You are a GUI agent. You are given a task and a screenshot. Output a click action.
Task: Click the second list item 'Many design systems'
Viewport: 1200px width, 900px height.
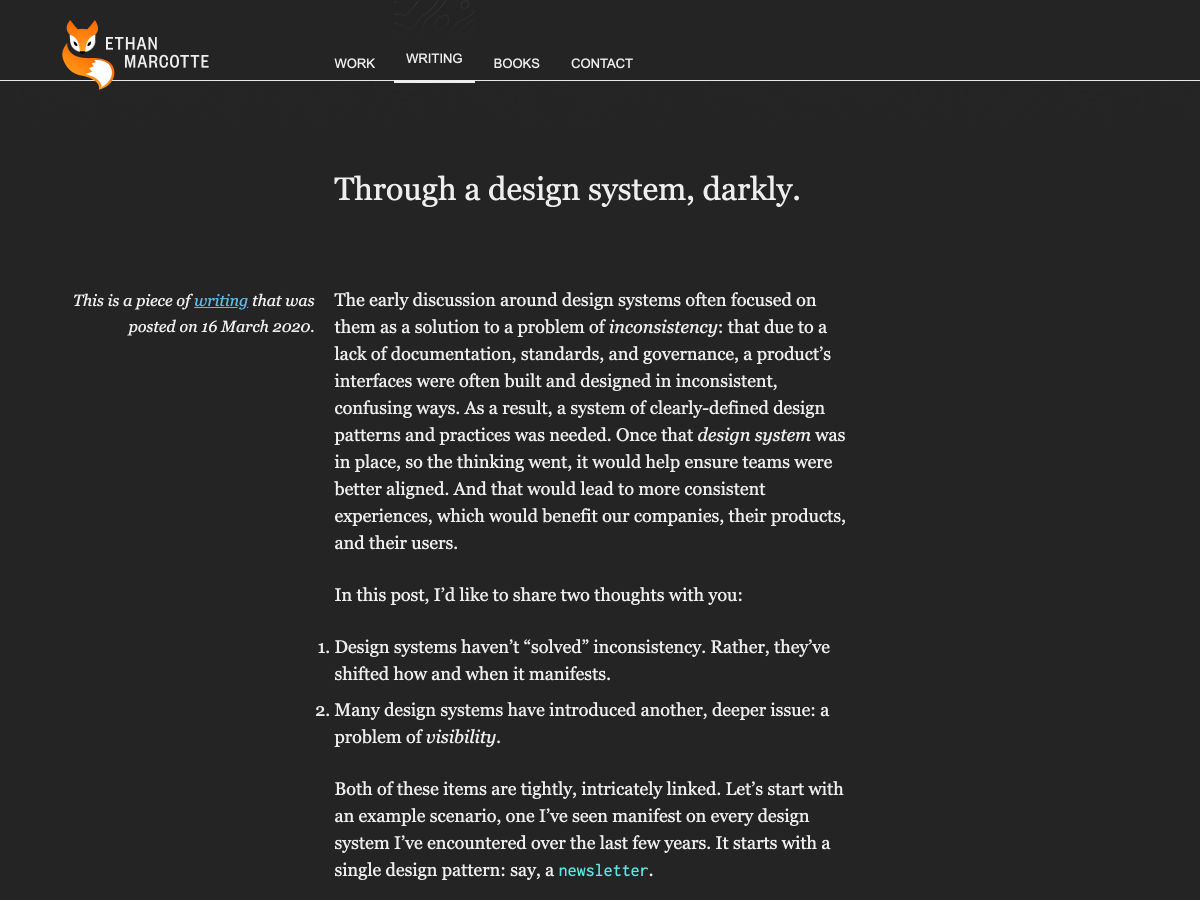(x=581, y=711)
